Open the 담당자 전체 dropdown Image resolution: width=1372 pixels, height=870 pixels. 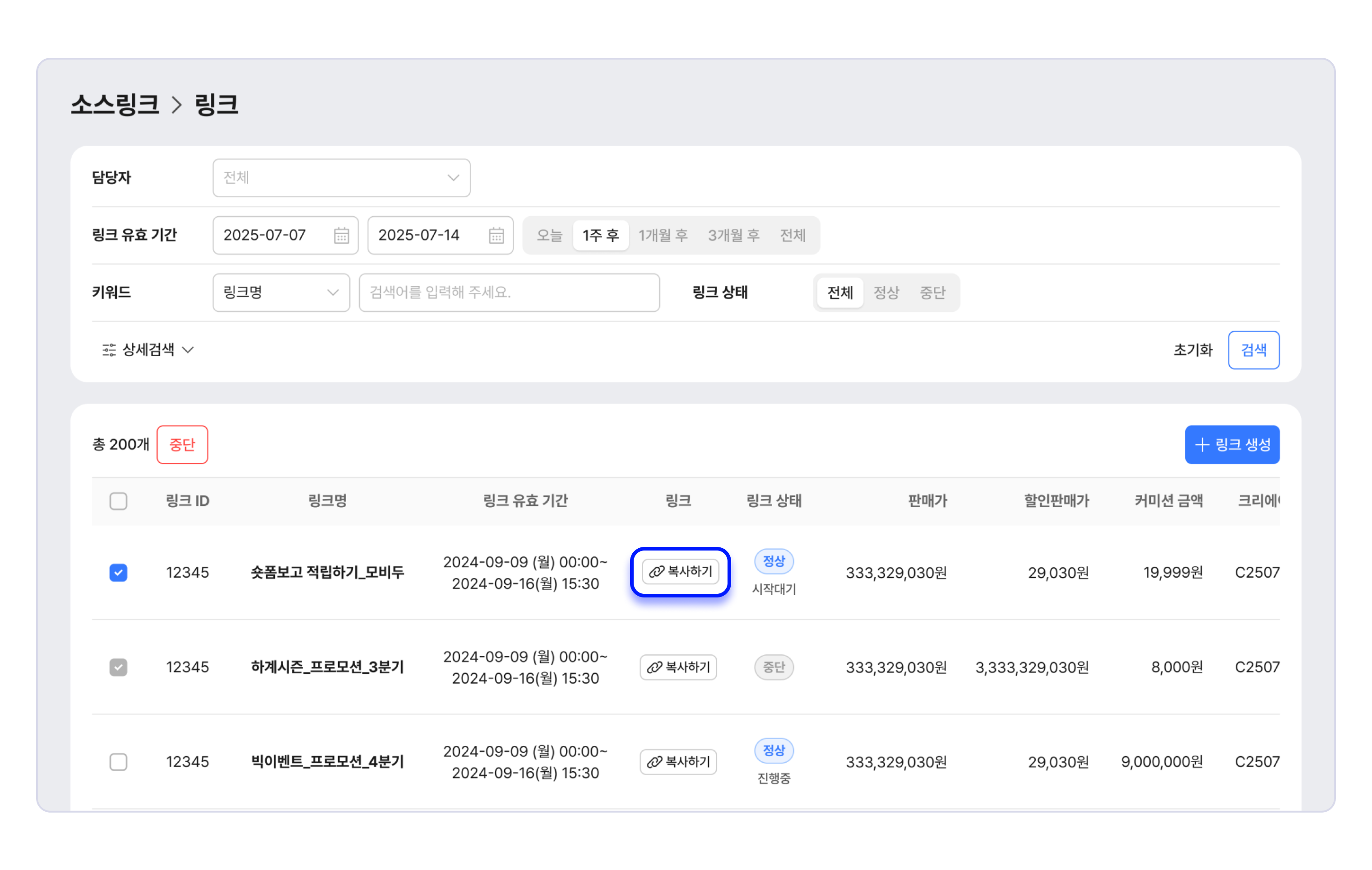point(341,178)
